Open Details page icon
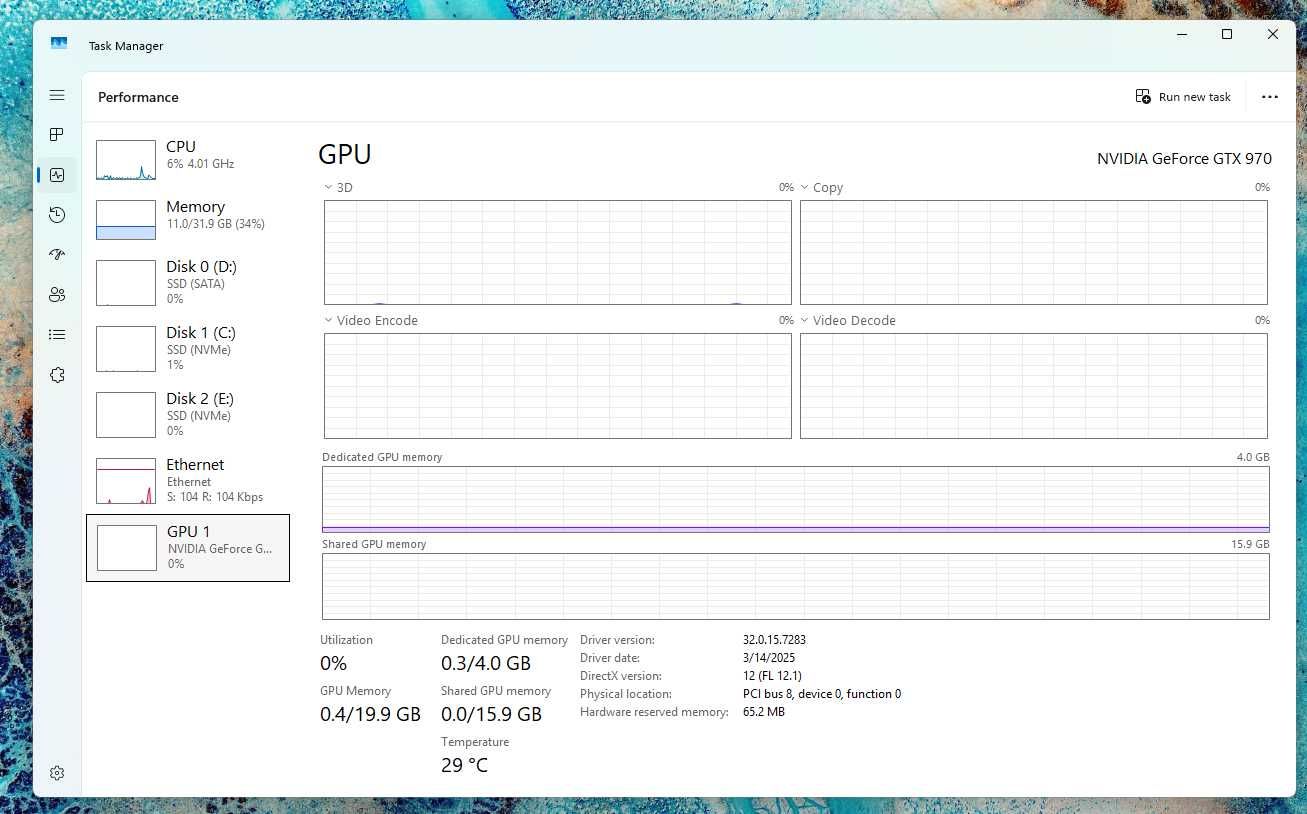Image resolution: width=1307 pixels, height=814 pixels. tap(57, 334)
